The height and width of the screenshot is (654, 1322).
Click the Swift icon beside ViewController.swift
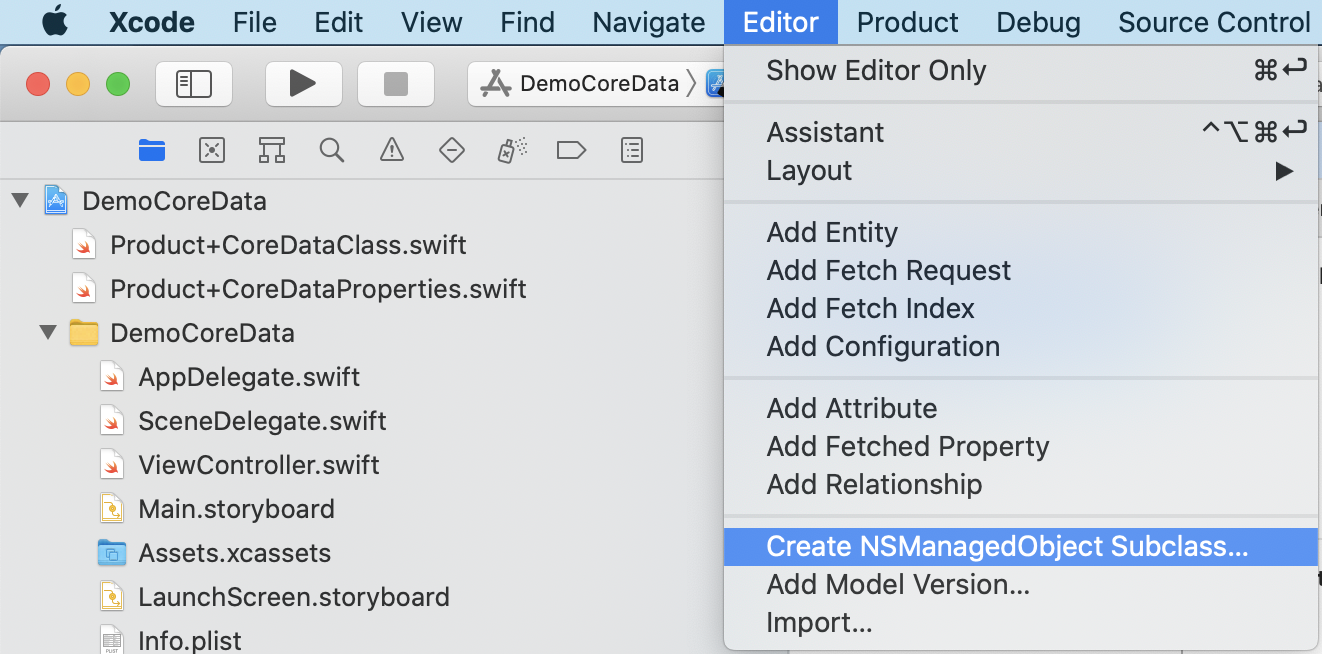pos(112,465)
